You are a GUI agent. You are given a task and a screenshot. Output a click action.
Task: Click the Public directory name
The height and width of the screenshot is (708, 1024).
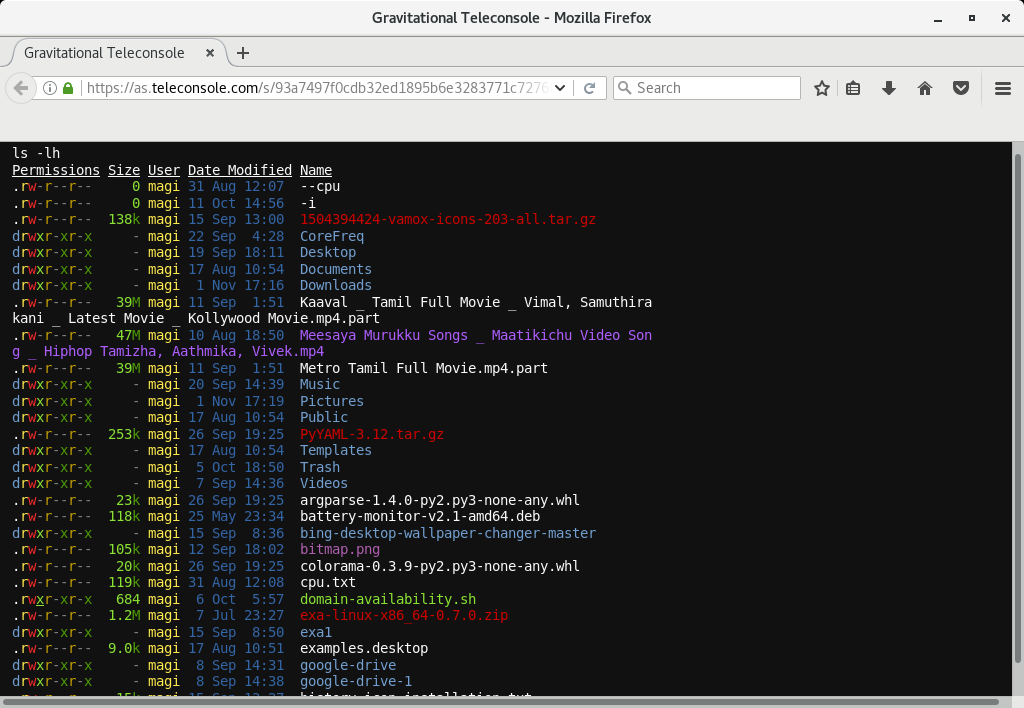pyautogui.click(x=324, y=417)
